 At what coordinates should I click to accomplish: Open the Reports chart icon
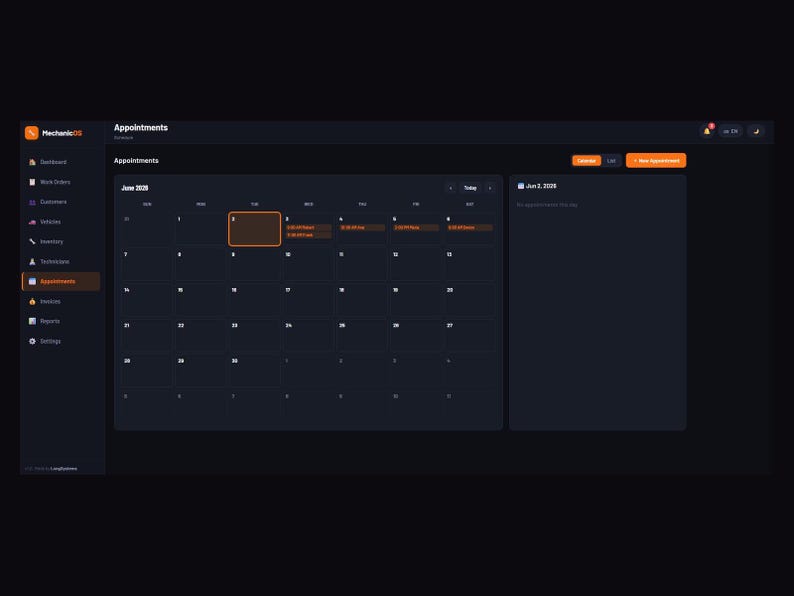(32, 321)
